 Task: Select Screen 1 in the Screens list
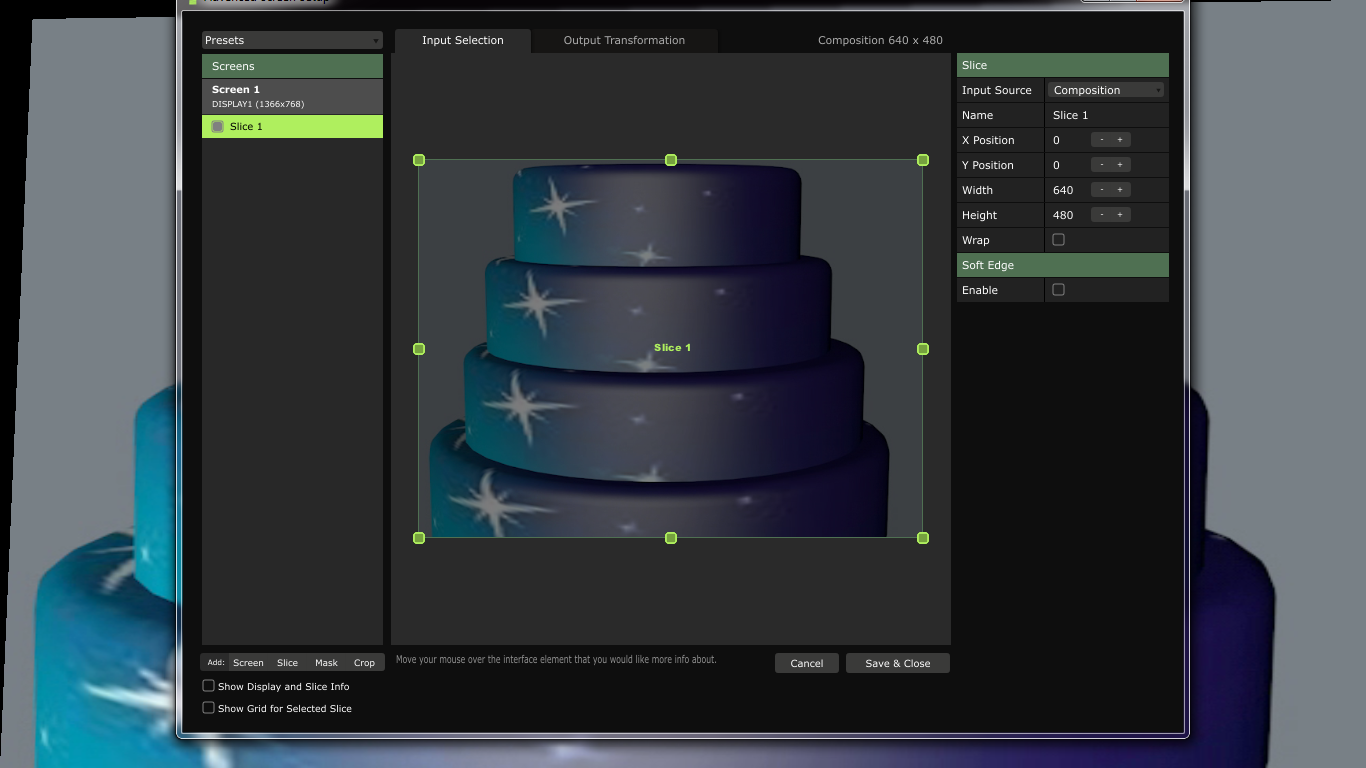coord(292,96)
